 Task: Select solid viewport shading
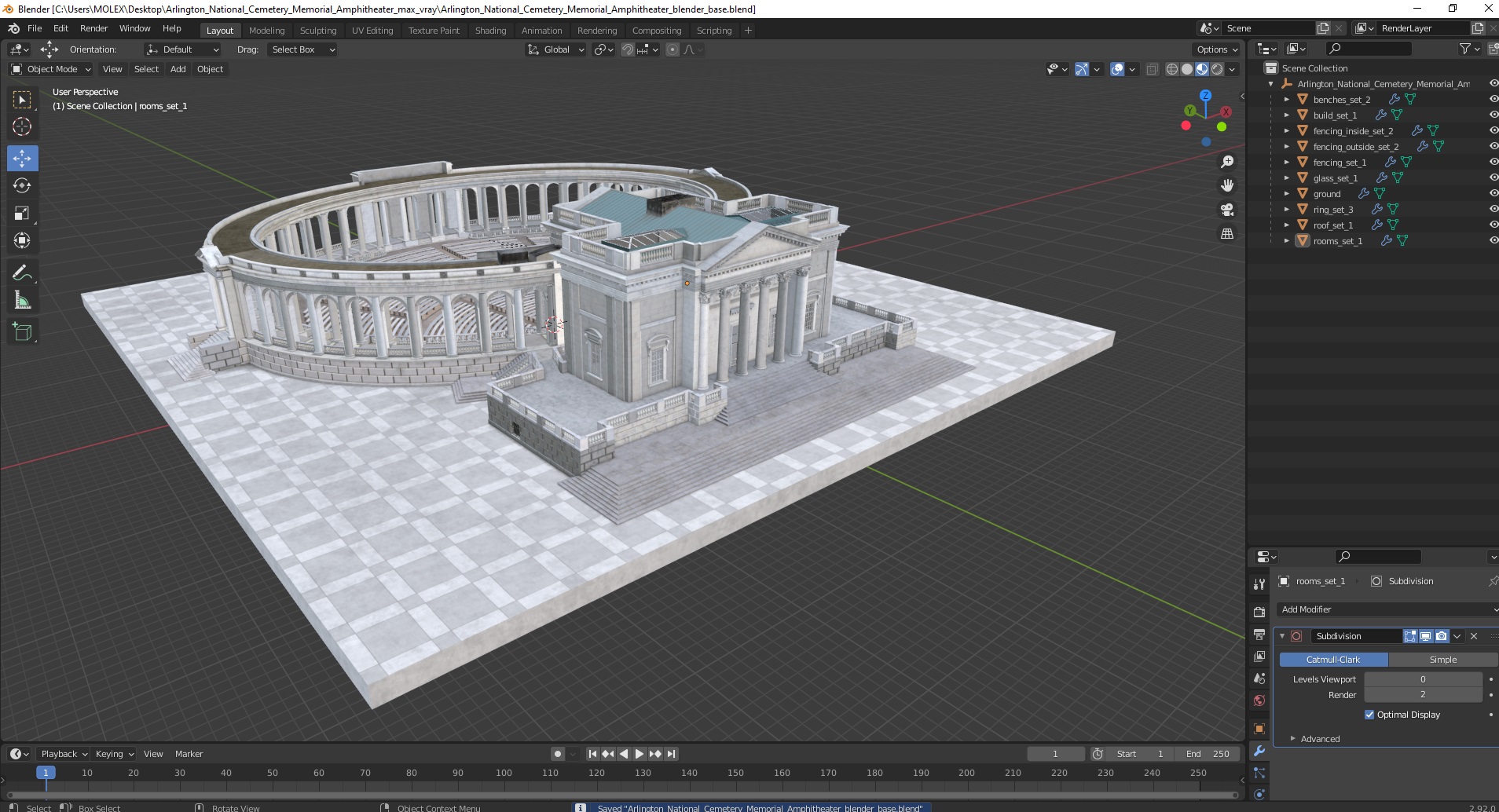1187,69
